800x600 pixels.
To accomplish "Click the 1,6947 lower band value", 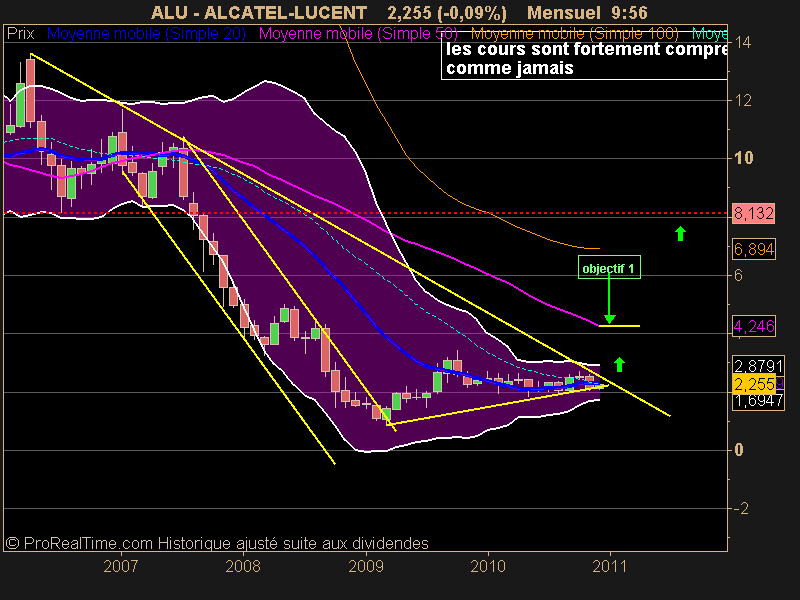I will [758, 401].
